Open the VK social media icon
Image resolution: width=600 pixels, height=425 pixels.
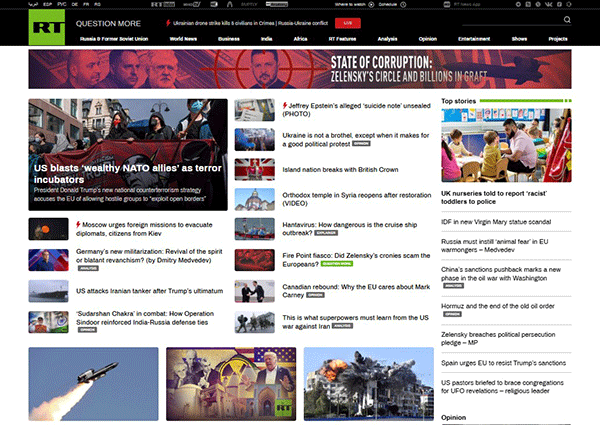tap(548, 4)
